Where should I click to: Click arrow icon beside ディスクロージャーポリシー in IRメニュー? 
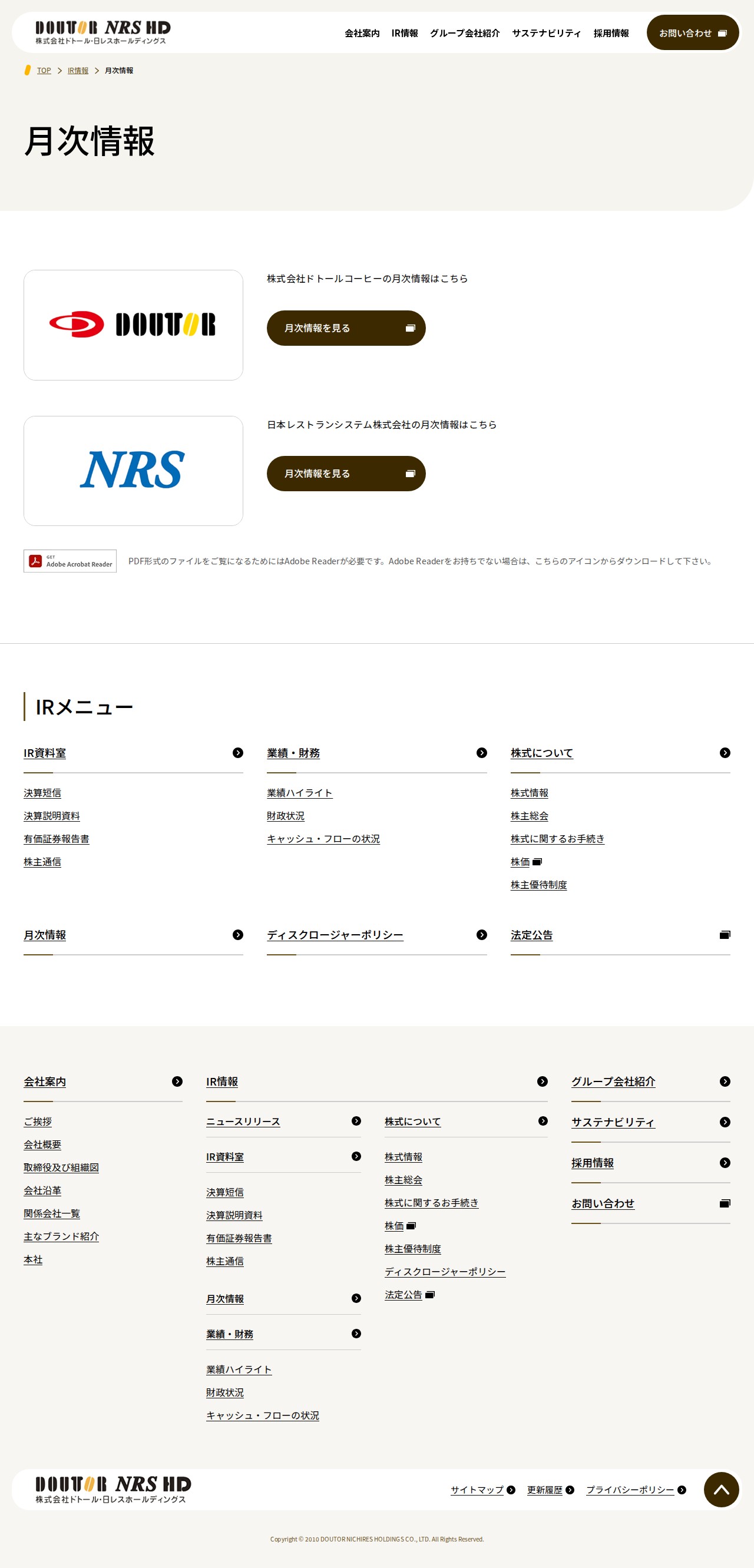click(x=481, y=934)
